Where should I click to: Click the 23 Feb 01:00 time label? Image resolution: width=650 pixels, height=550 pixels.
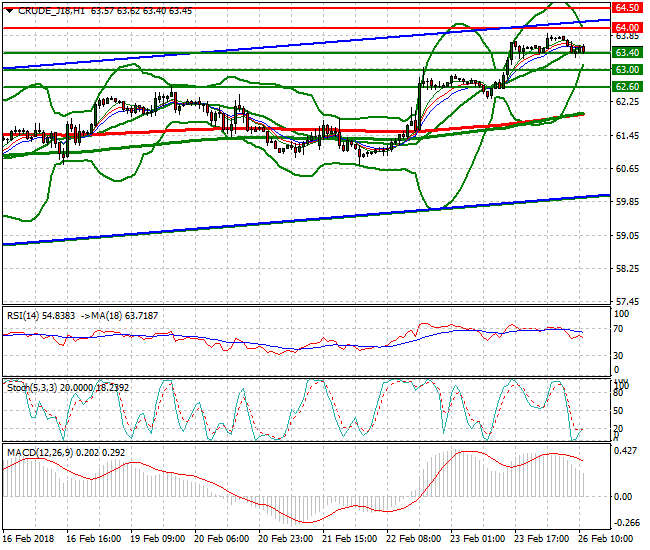pyautogui.click(x=478, y=539)
